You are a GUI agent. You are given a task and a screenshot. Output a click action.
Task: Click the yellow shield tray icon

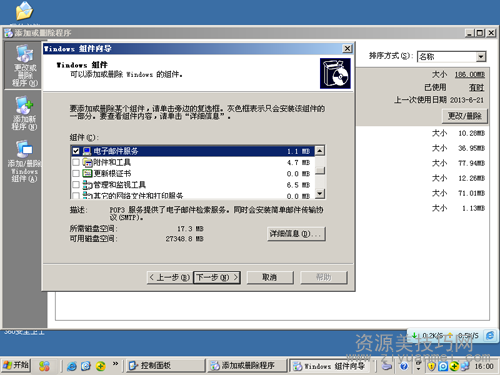click(x=431, y=367)
